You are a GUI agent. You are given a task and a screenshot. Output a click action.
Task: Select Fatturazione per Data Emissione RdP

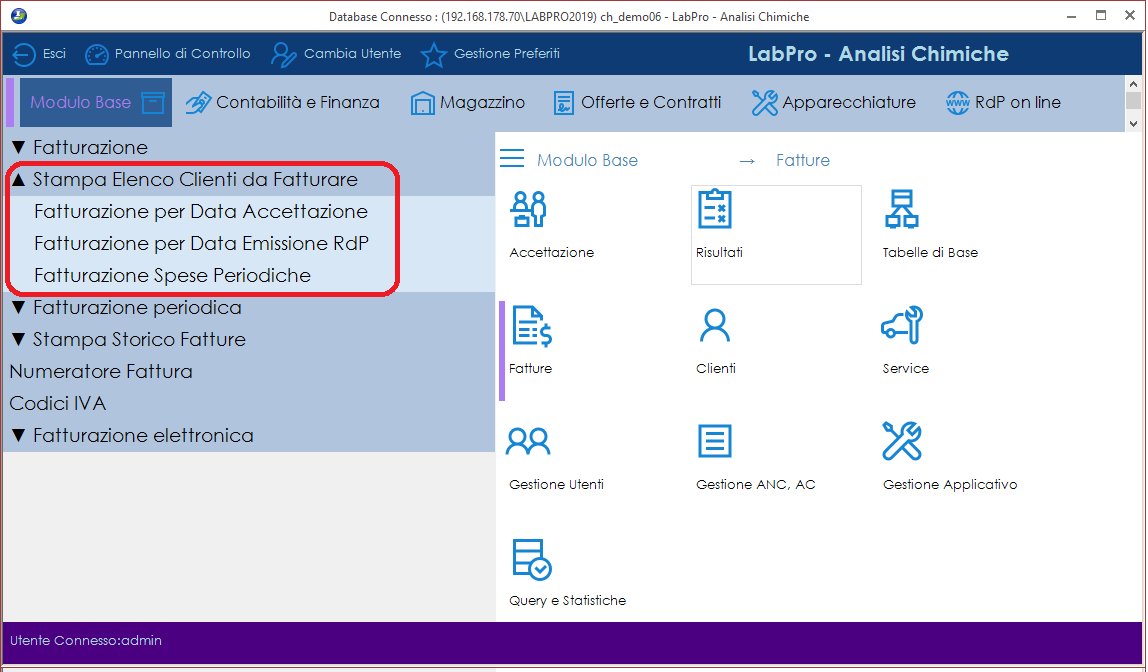pos(201,243)
